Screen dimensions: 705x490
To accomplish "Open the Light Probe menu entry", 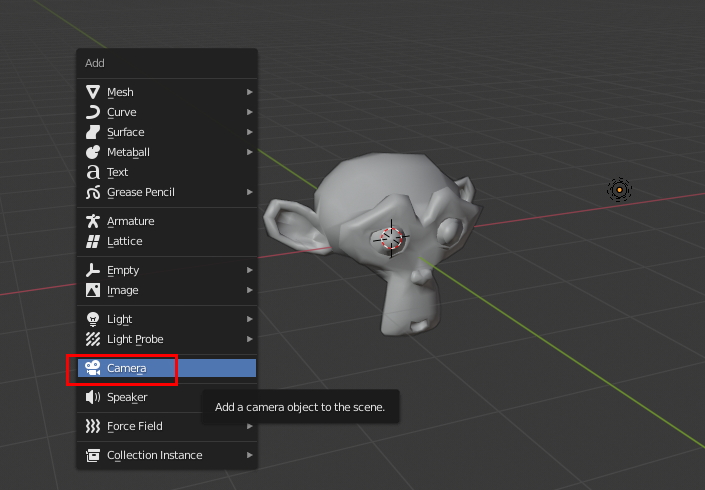I will tap(167, 339).
